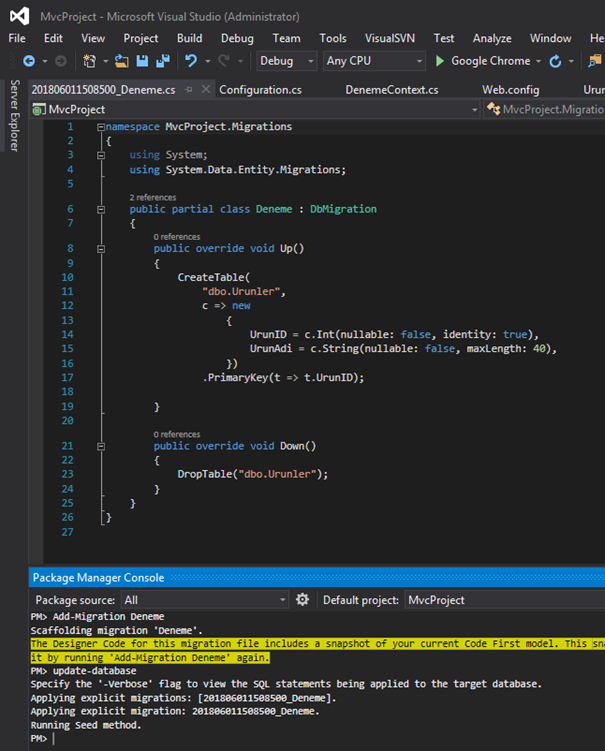Screen dimensions: 605x751
Task: Click the Save All icon
Action: [163, 61]
